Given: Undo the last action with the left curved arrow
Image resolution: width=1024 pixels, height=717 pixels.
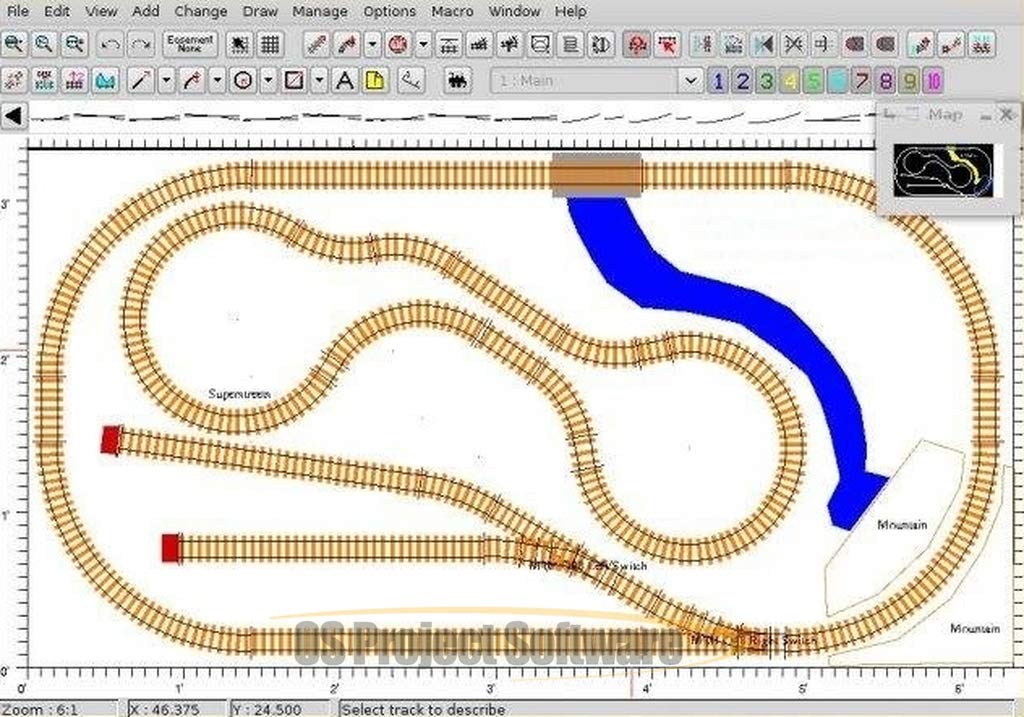Looking at the screenshot, I should tap(110, 44).
